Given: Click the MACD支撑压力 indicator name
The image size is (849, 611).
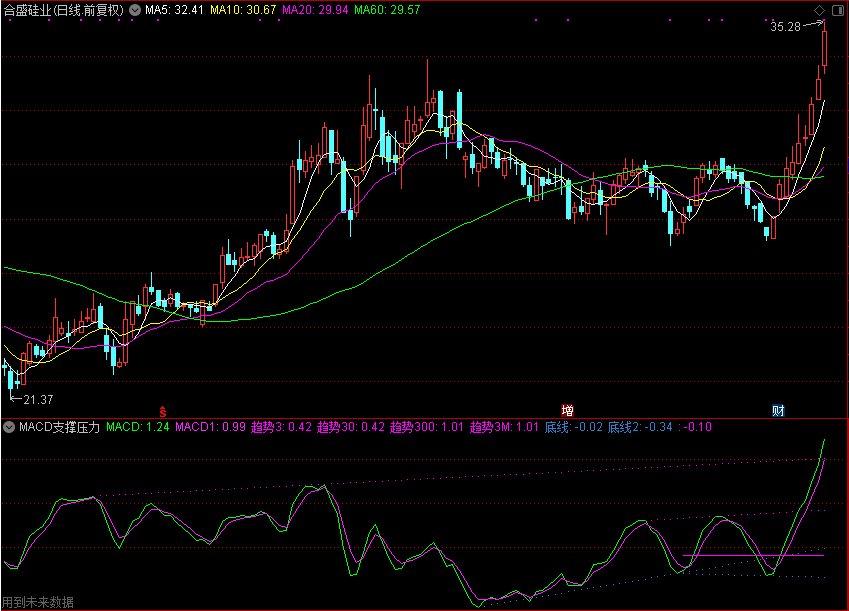Looking at the screenshot, I should click(x=60, y=427).
